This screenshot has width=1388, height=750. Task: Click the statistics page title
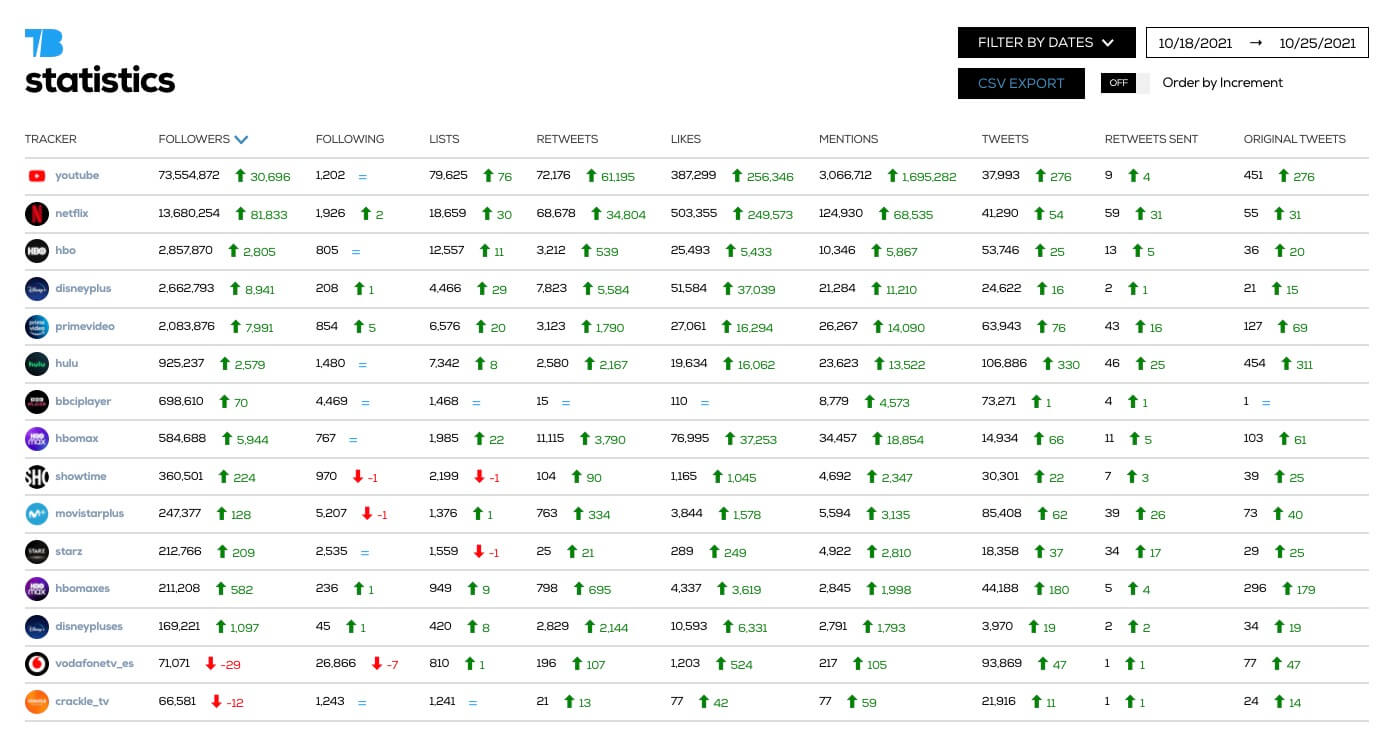(100, 80)
